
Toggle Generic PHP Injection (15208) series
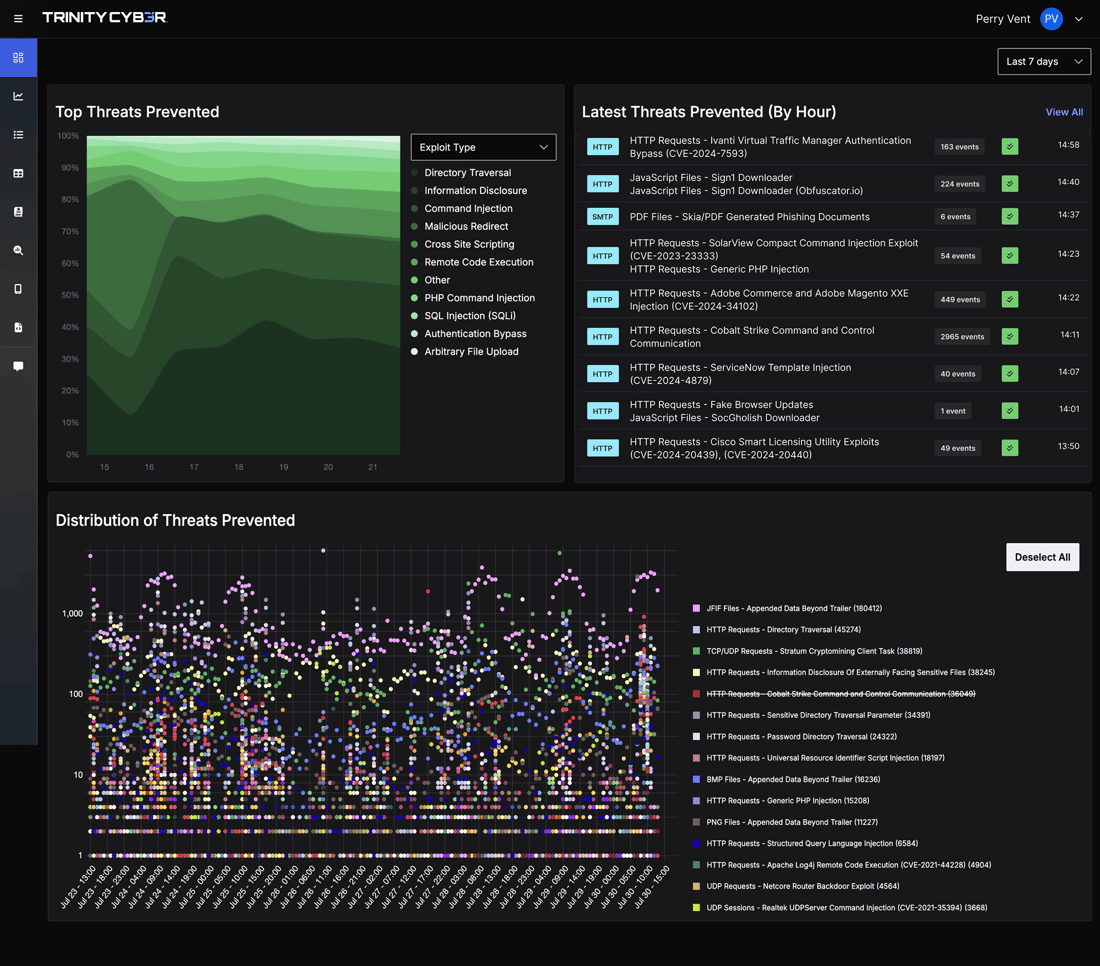click(781, 800)
